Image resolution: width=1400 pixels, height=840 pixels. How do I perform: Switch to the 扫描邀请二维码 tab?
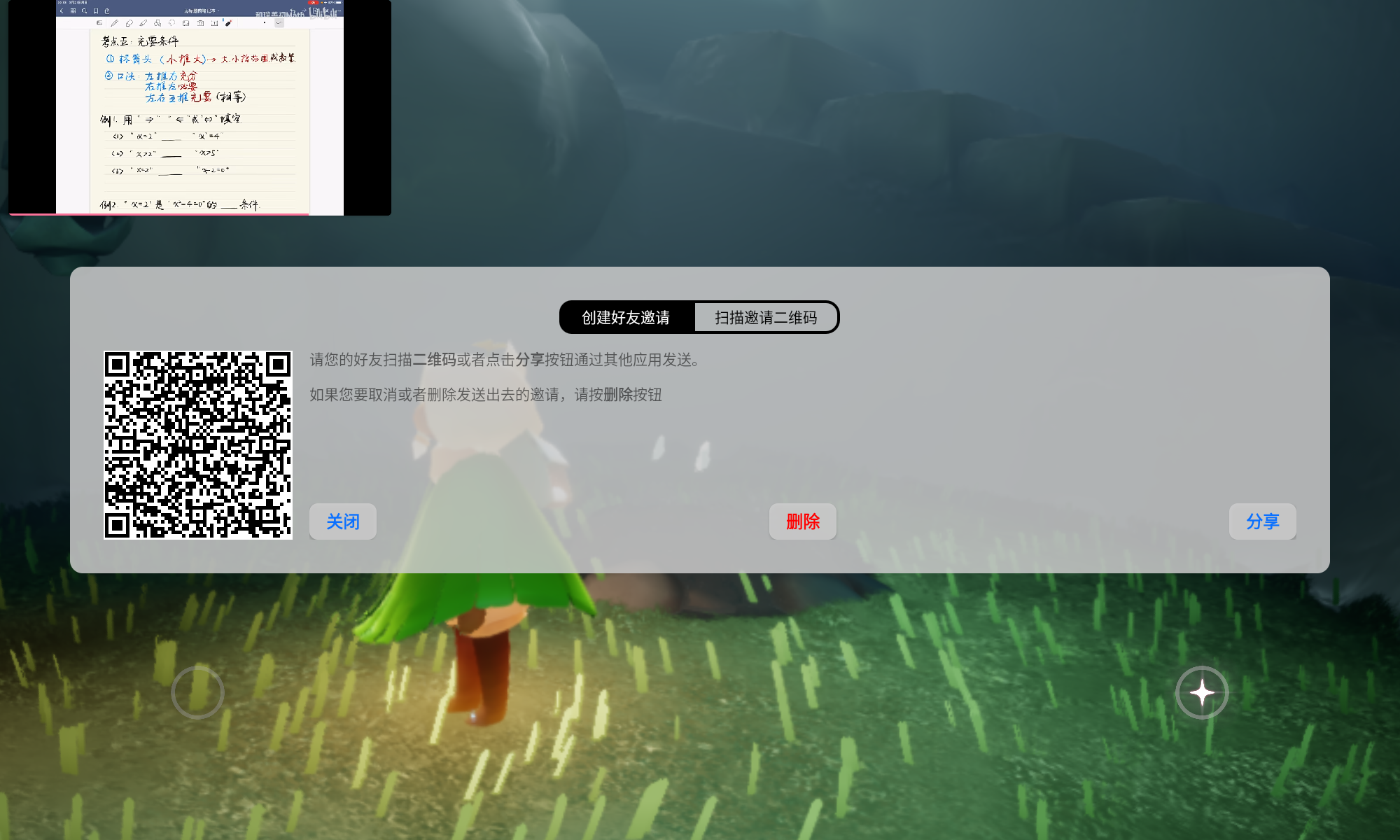[x=766, y=318]
